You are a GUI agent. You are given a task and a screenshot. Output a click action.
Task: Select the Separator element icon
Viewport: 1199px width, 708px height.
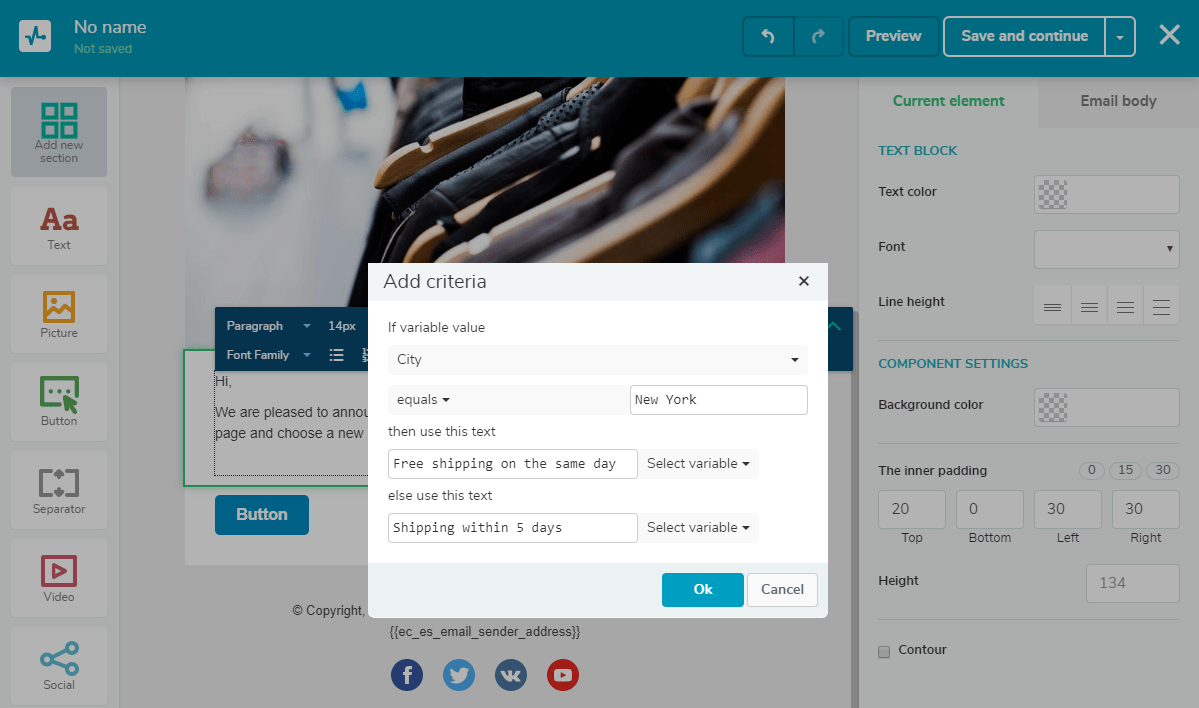click(x=58, y=489)
